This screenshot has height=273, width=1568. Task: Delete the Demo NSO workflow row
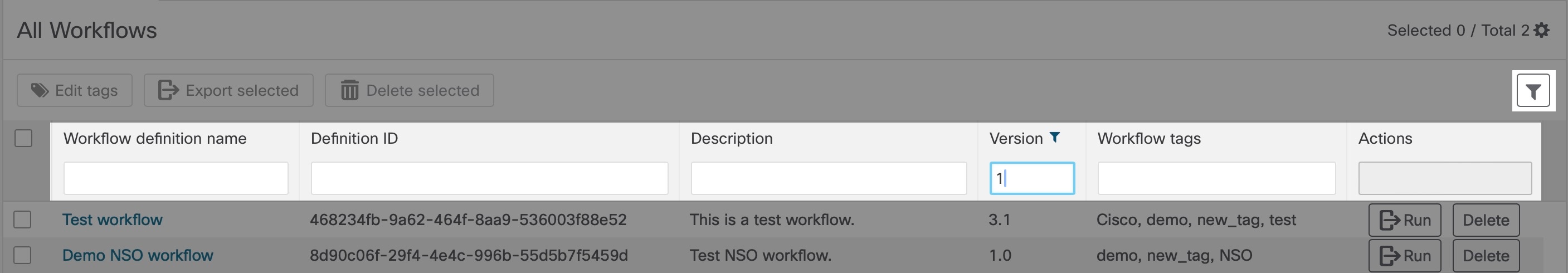(1485, 256)
